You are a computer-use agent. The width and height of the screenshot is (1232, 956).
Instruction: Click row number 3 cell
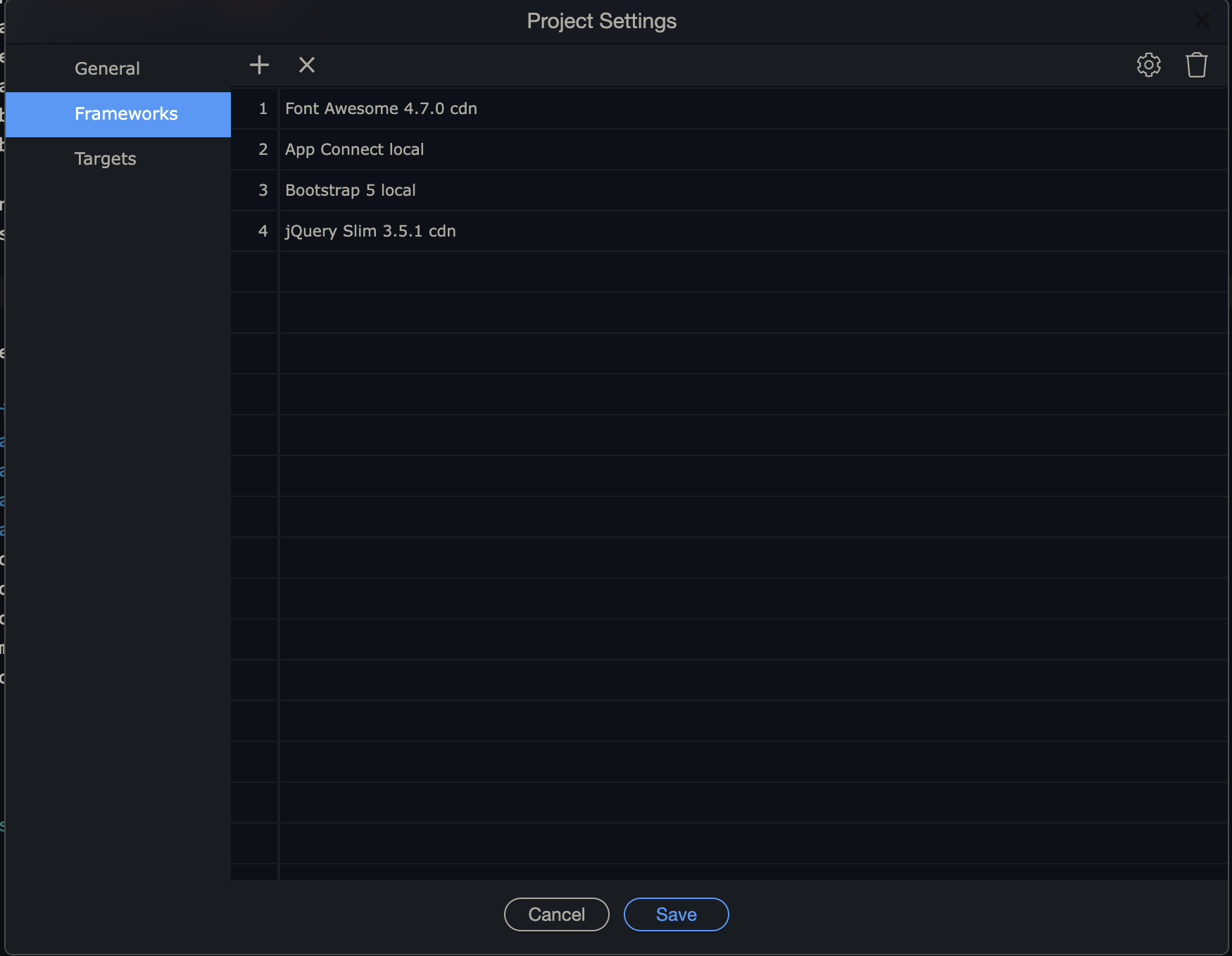pyautogui.click(x=255, y=190)
